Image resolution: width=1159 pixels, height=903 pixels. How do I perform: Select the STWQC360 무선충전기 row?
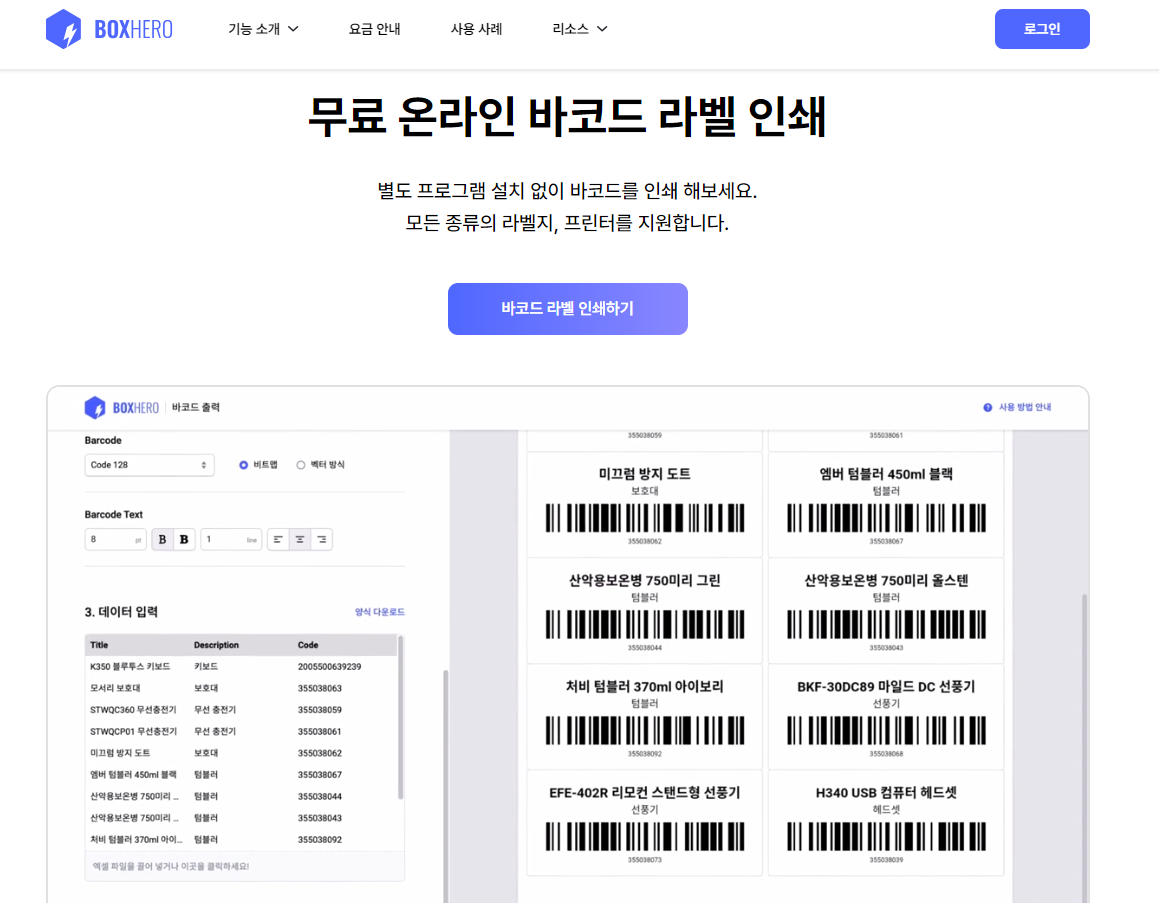click(241, 709)
